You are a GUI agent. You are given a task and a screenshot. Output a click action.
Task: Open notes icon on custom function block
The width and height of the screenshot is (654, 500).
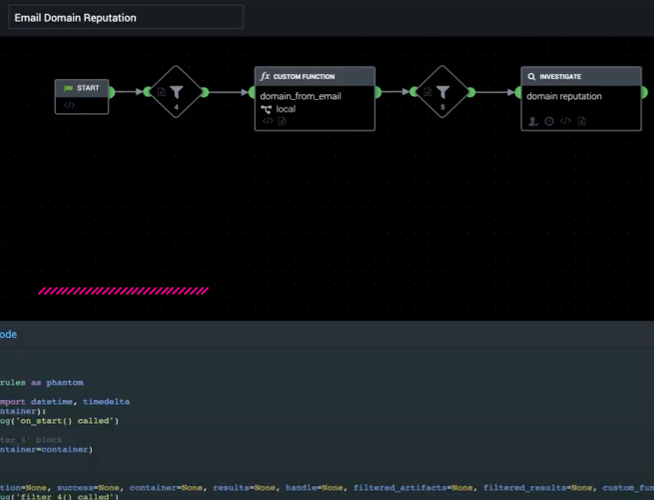282,121
